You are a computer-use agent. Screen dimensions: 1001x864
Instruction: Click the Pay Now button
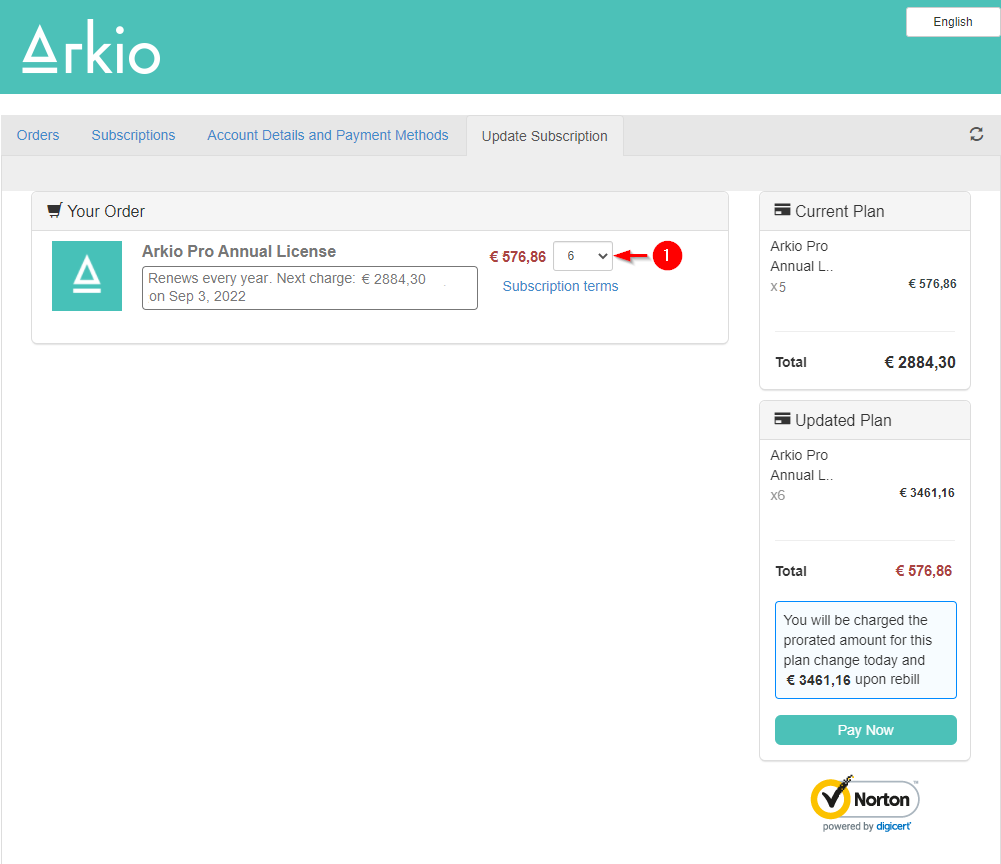[866, 730]
